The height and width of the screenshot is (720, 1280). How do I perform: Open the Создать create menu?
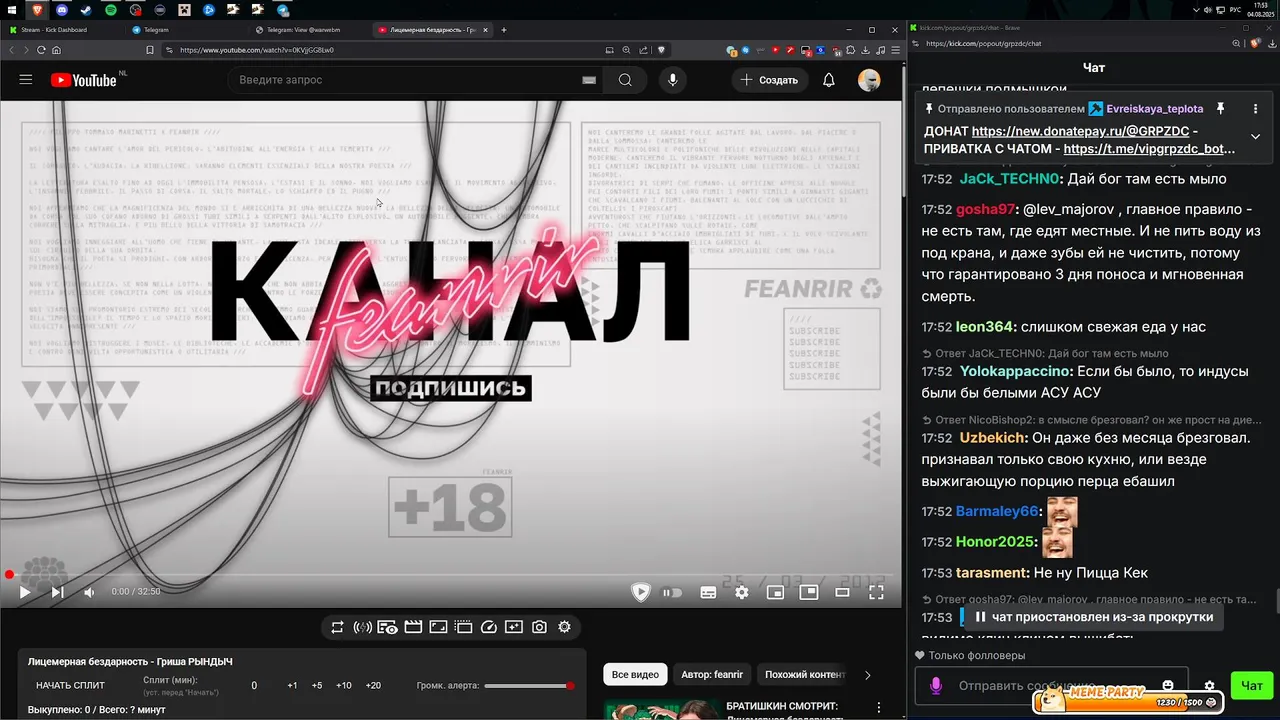pos(770,80)
